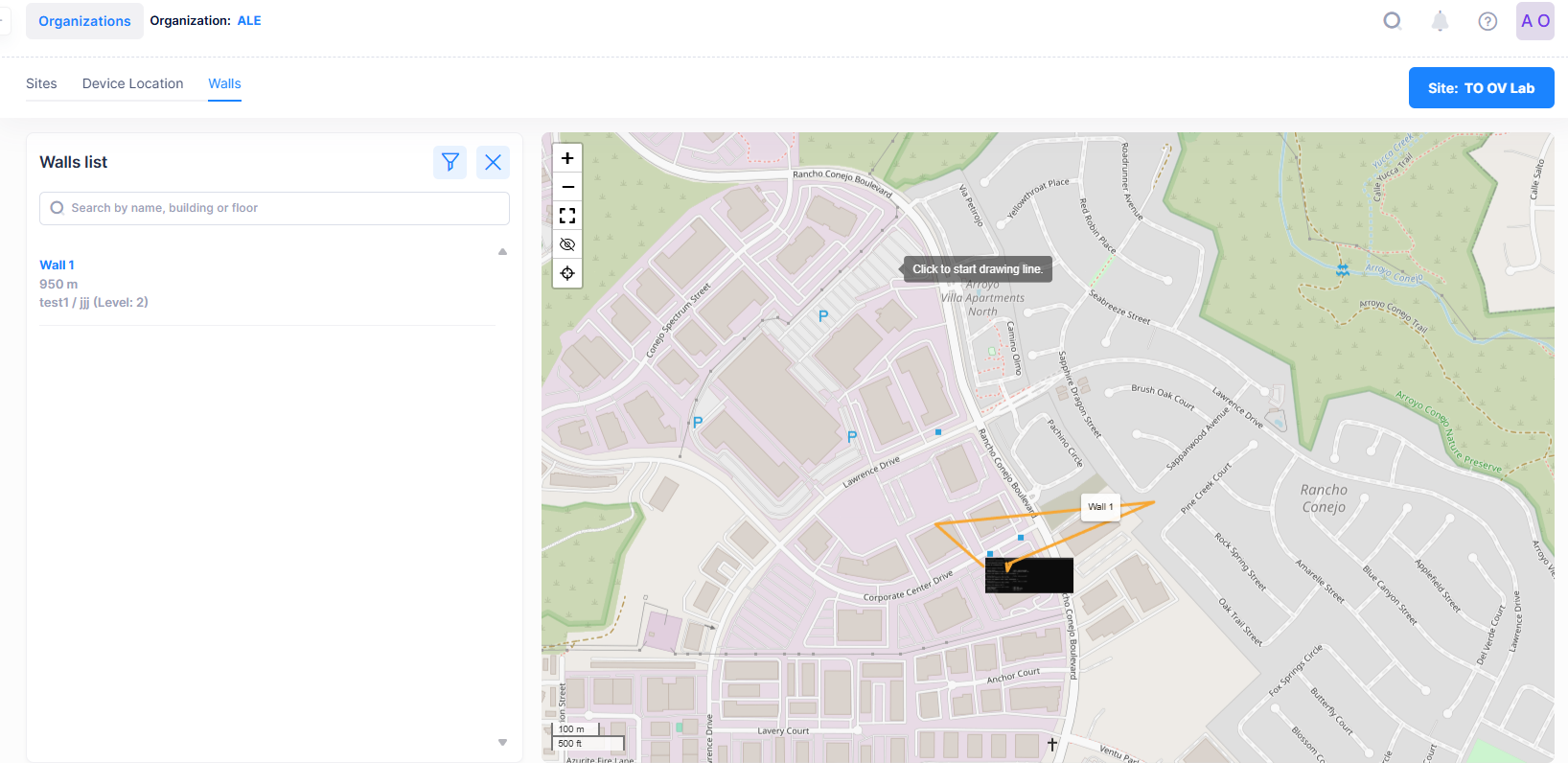Go to Organizations page
1568x763 pixels.
(x=84, y=21)
